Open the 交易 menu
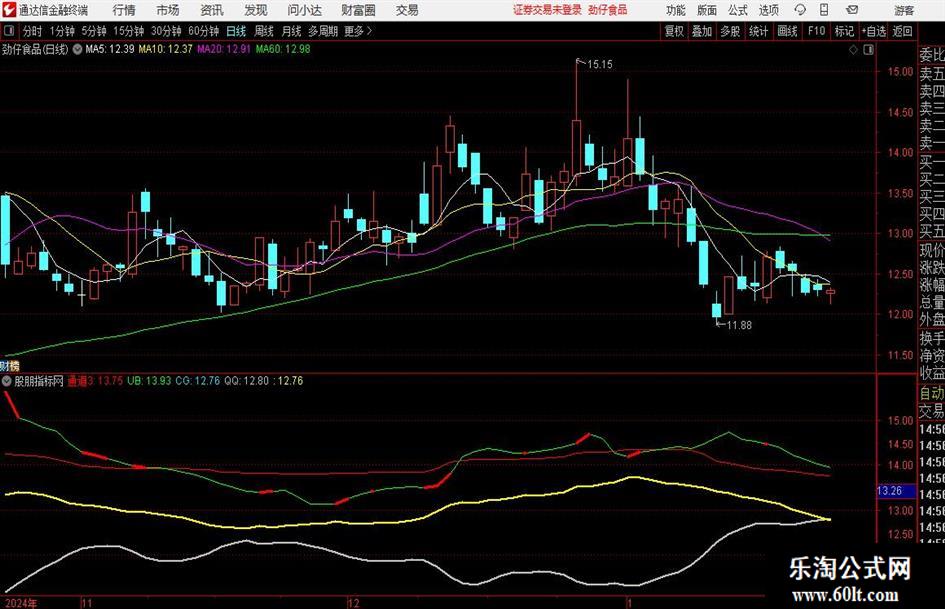Viewport: 945px width, 609px height. click(x=407, y=10)
